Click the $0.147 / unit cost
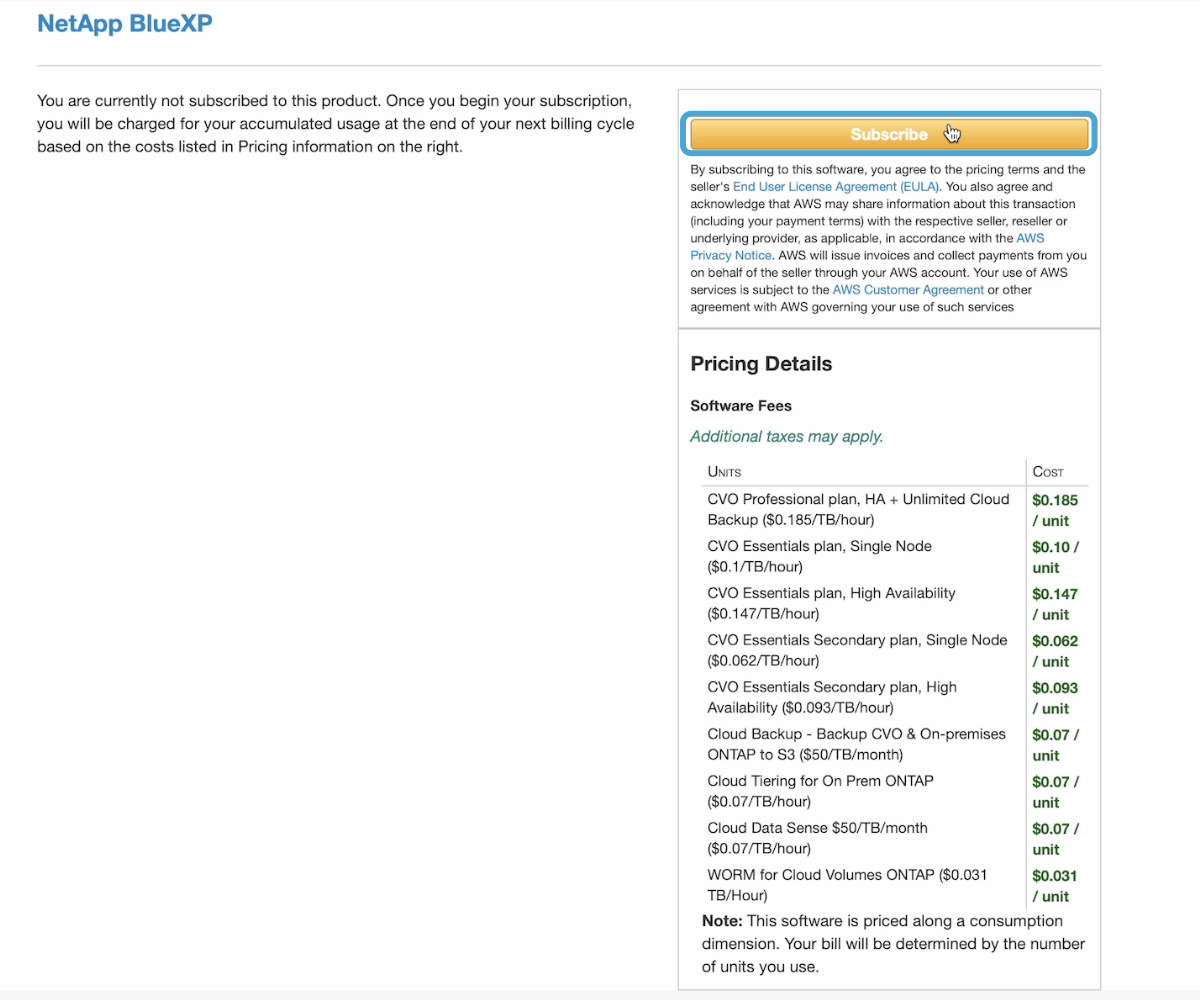This screenshot has height=1000, width=1200. click(1055, 604)
